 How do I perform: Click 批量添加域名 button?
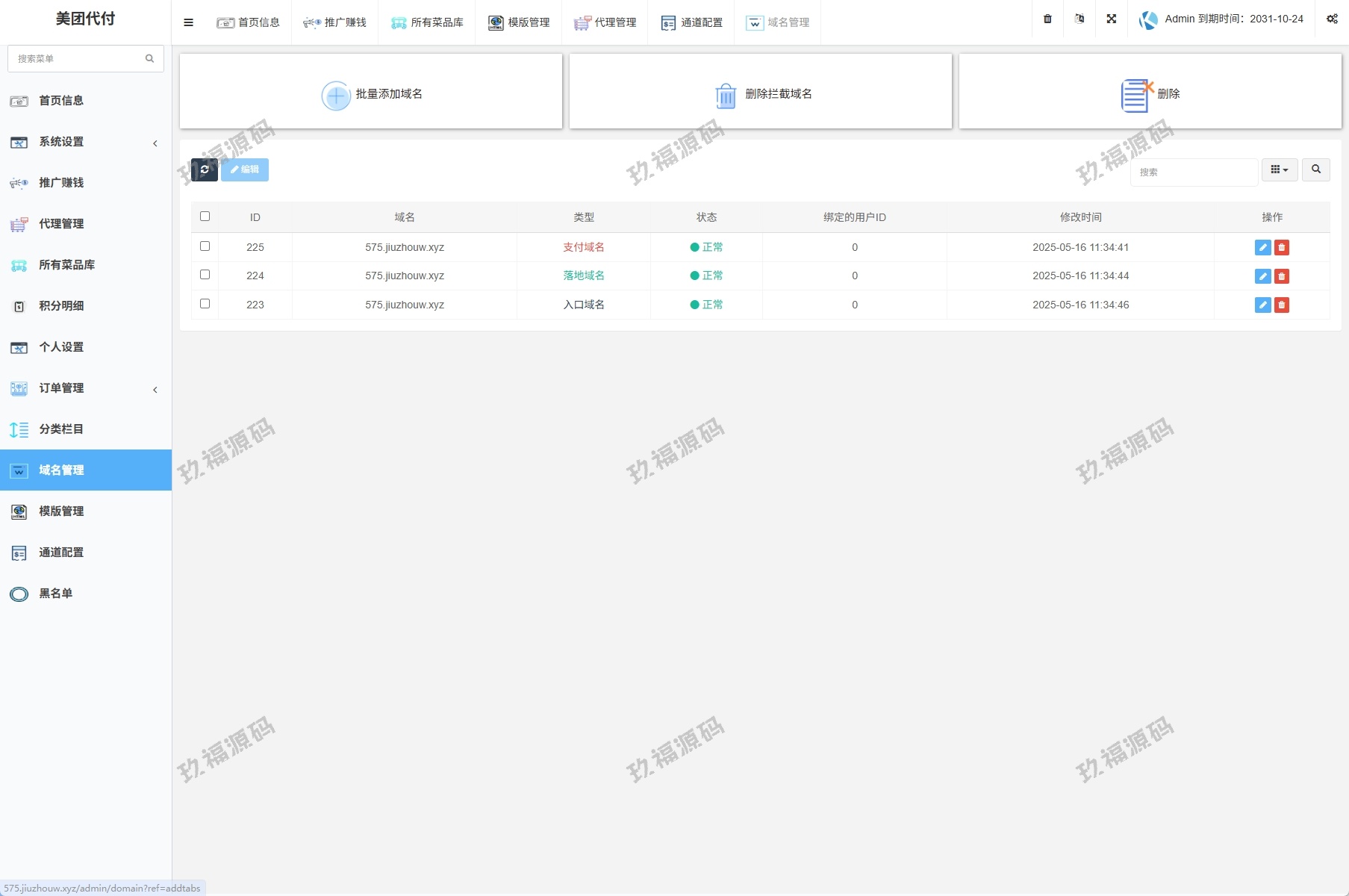point(371,93)
